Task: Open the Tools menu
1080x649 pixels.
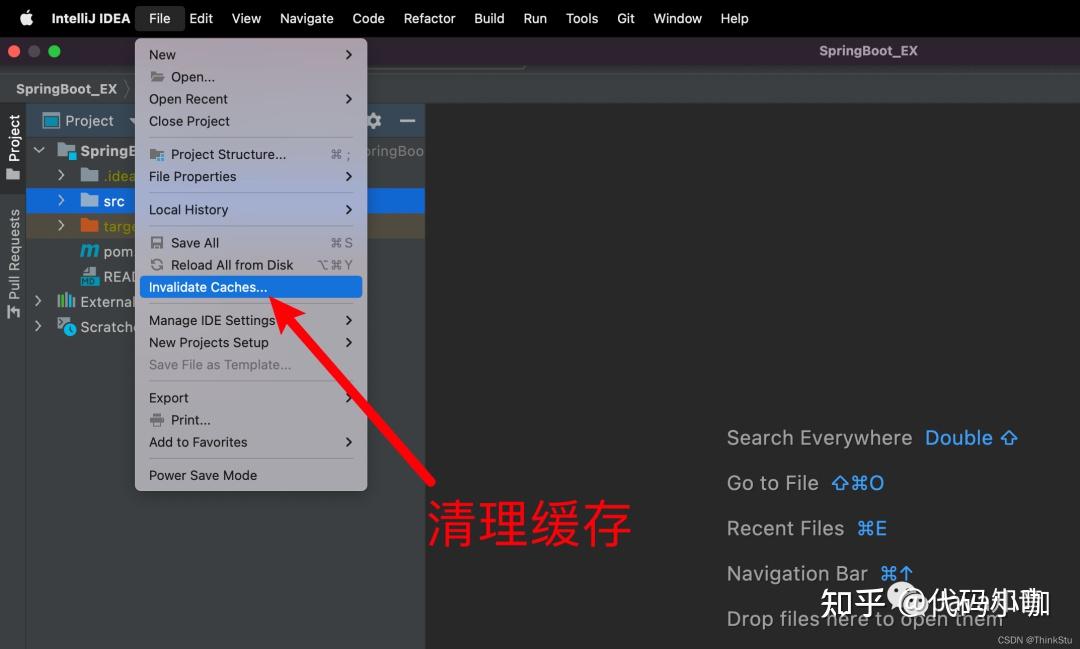Action: point(582,19)
